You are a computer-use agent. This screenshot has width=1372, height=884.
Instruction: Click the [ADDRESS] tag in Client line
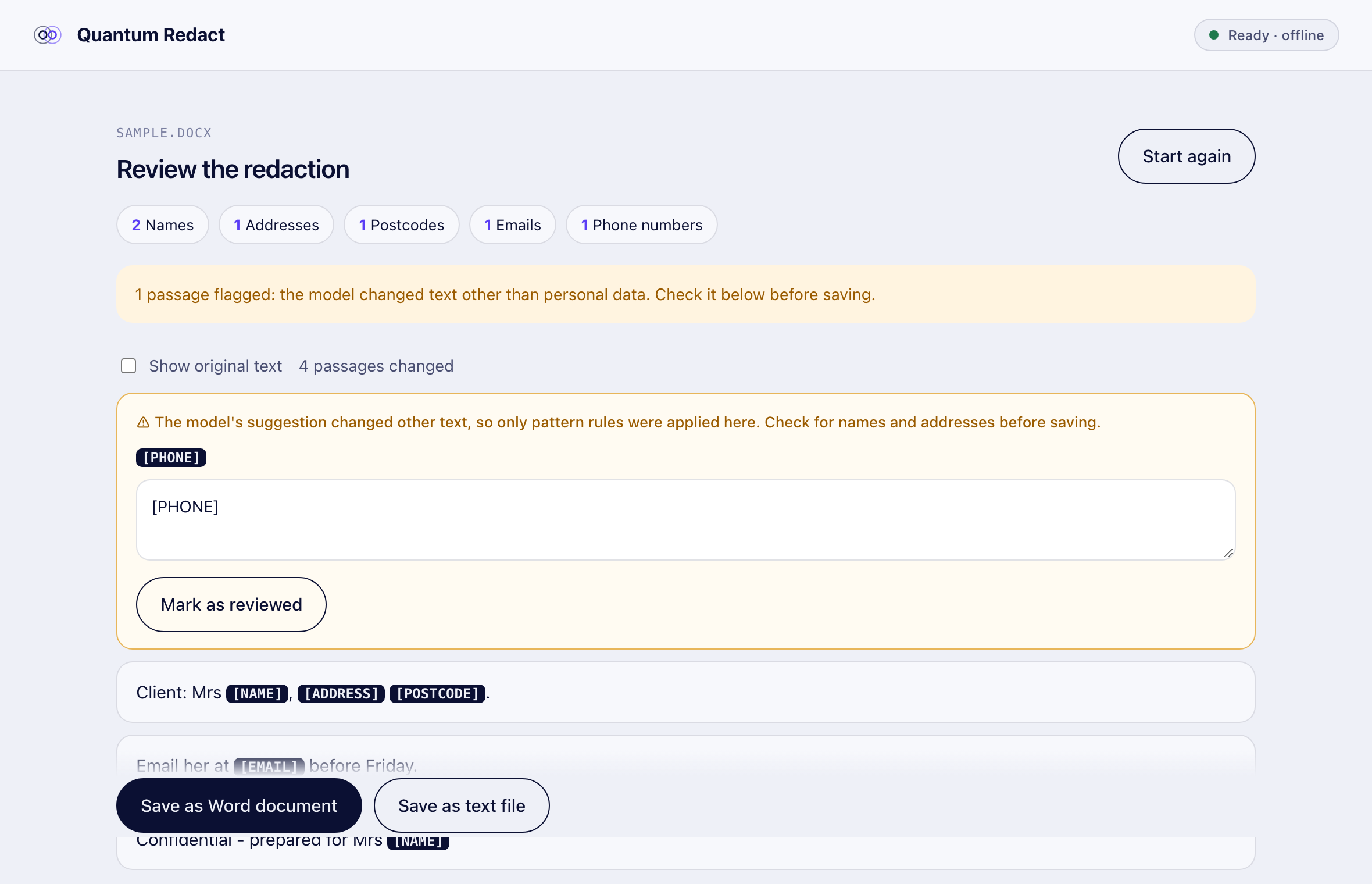(341, 693)
